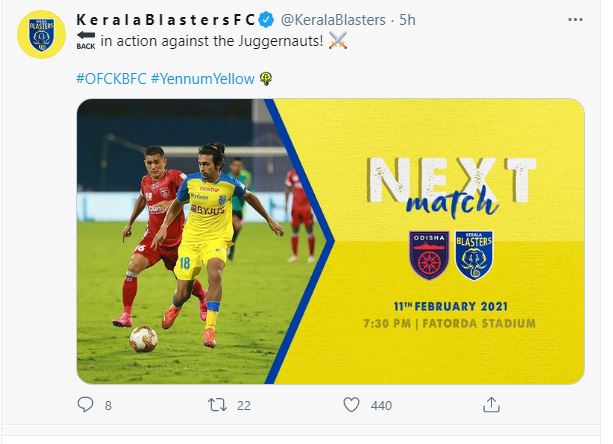Click the like count 440
This screenshot has width=613, height=444.
coord(381,405)
